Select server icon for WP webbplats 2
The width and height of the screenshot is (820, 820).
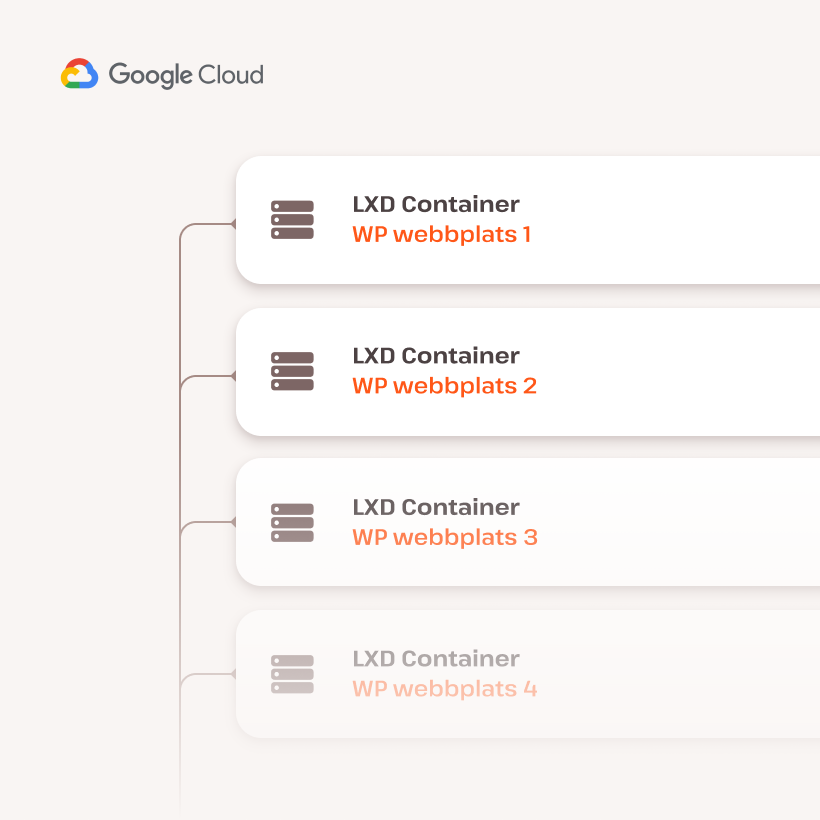point(292,371)
